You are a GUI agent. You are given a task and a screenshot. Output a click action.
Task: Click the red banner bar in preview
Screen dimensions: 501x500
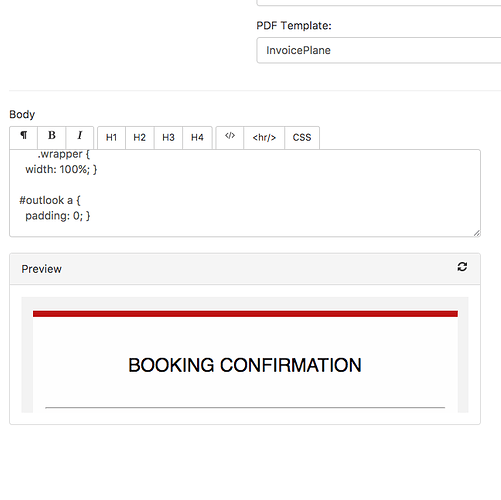[245, 314]
